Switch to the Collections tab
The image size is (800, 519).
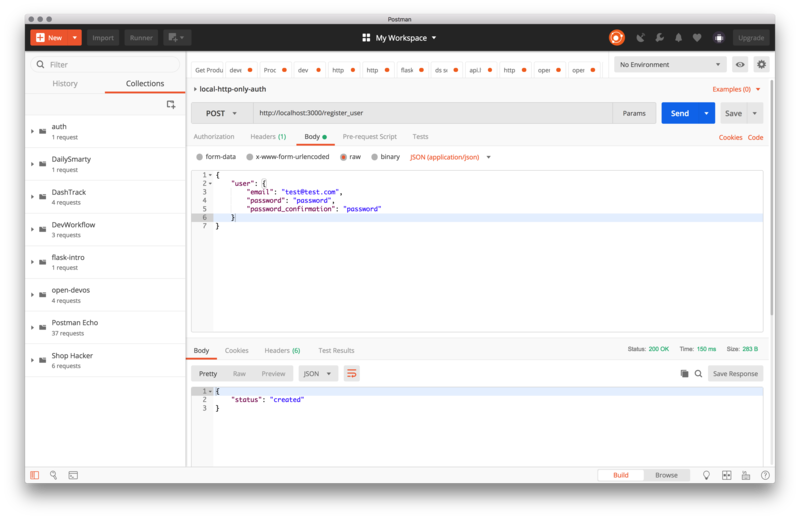(x=145, y=84)
